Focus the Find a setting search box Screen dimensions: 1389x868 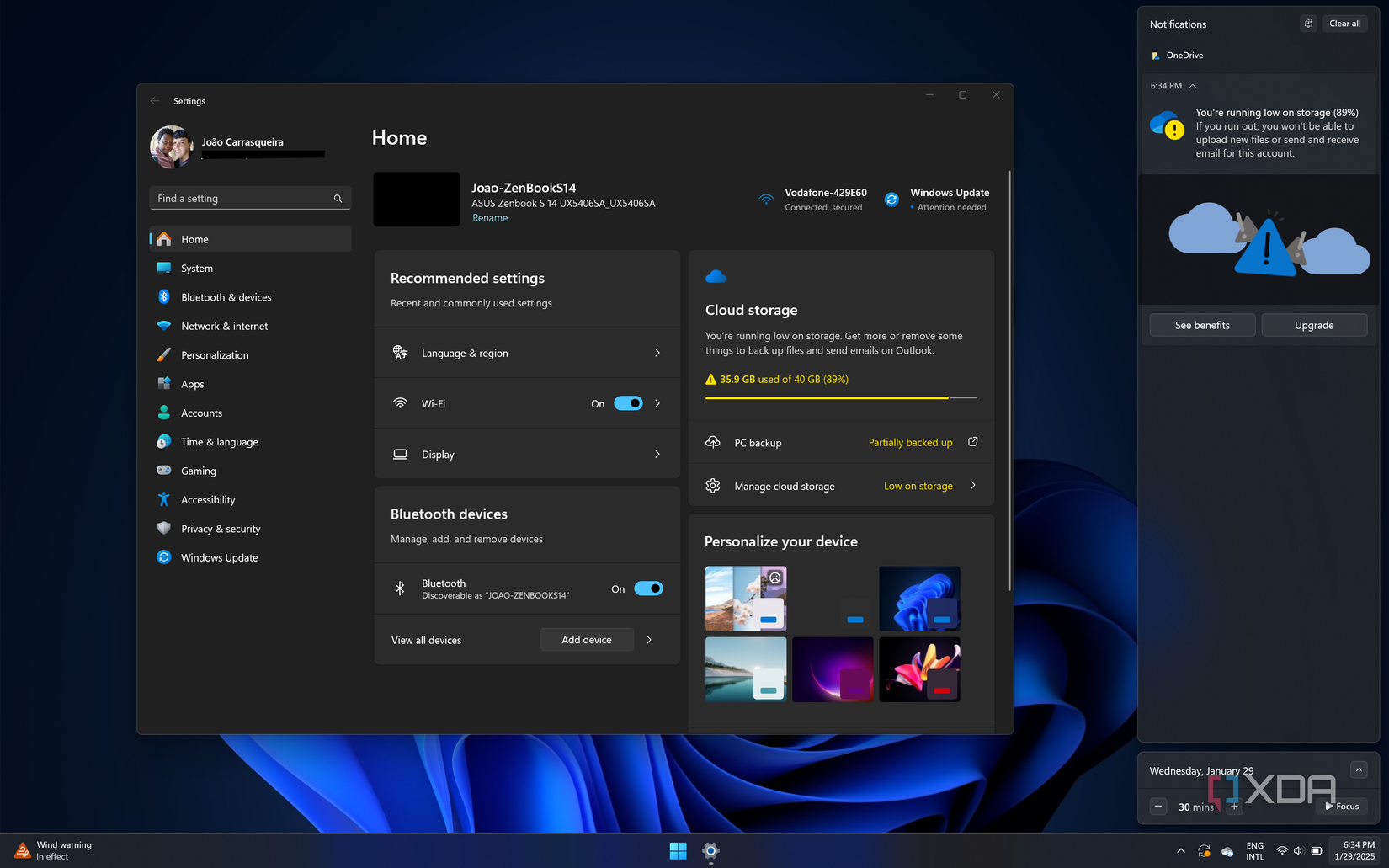pyautogui.click(x=250, y=199)
